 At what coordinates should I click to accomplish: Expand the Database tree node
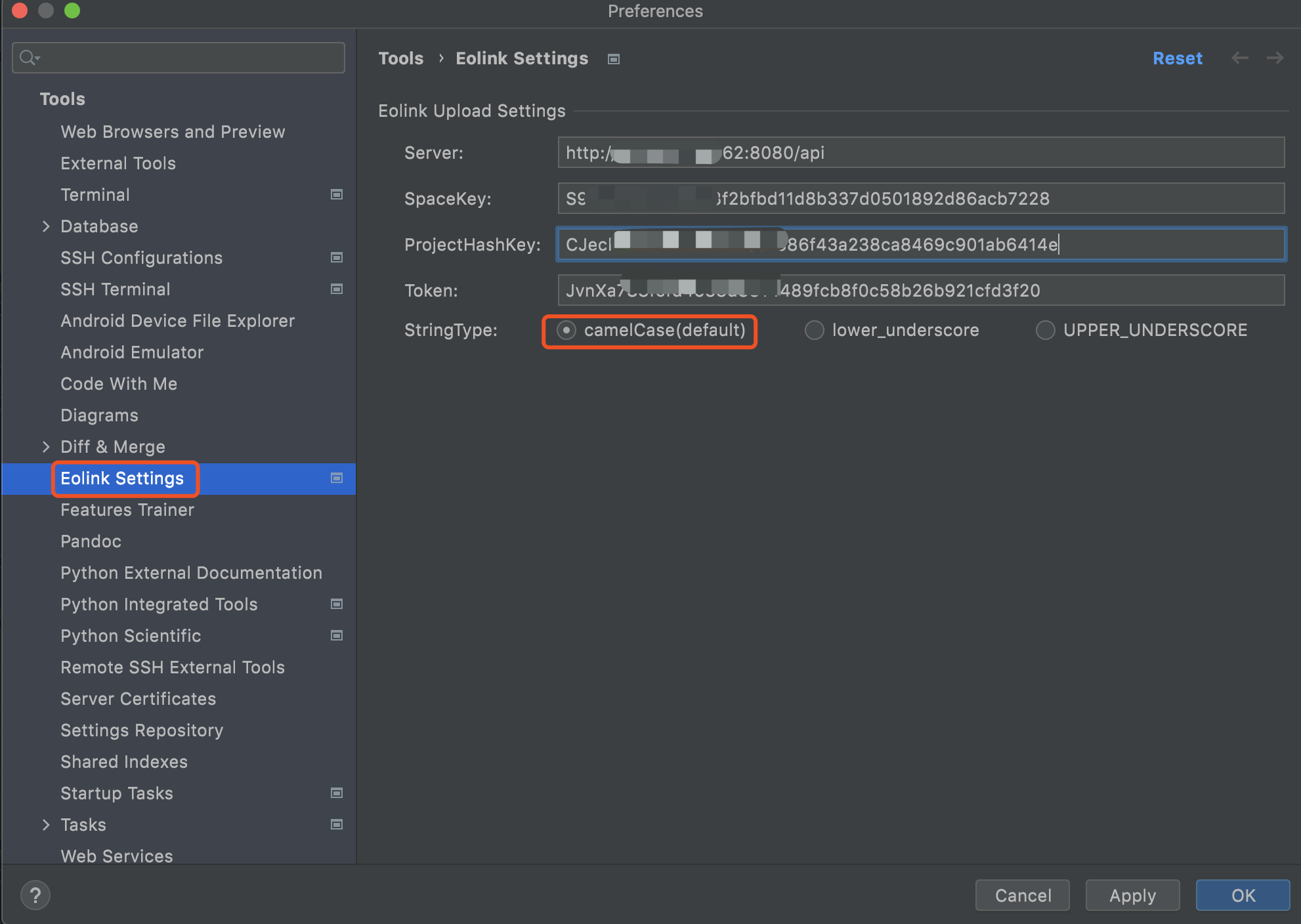pyautogui.click(x=46, y=226)
